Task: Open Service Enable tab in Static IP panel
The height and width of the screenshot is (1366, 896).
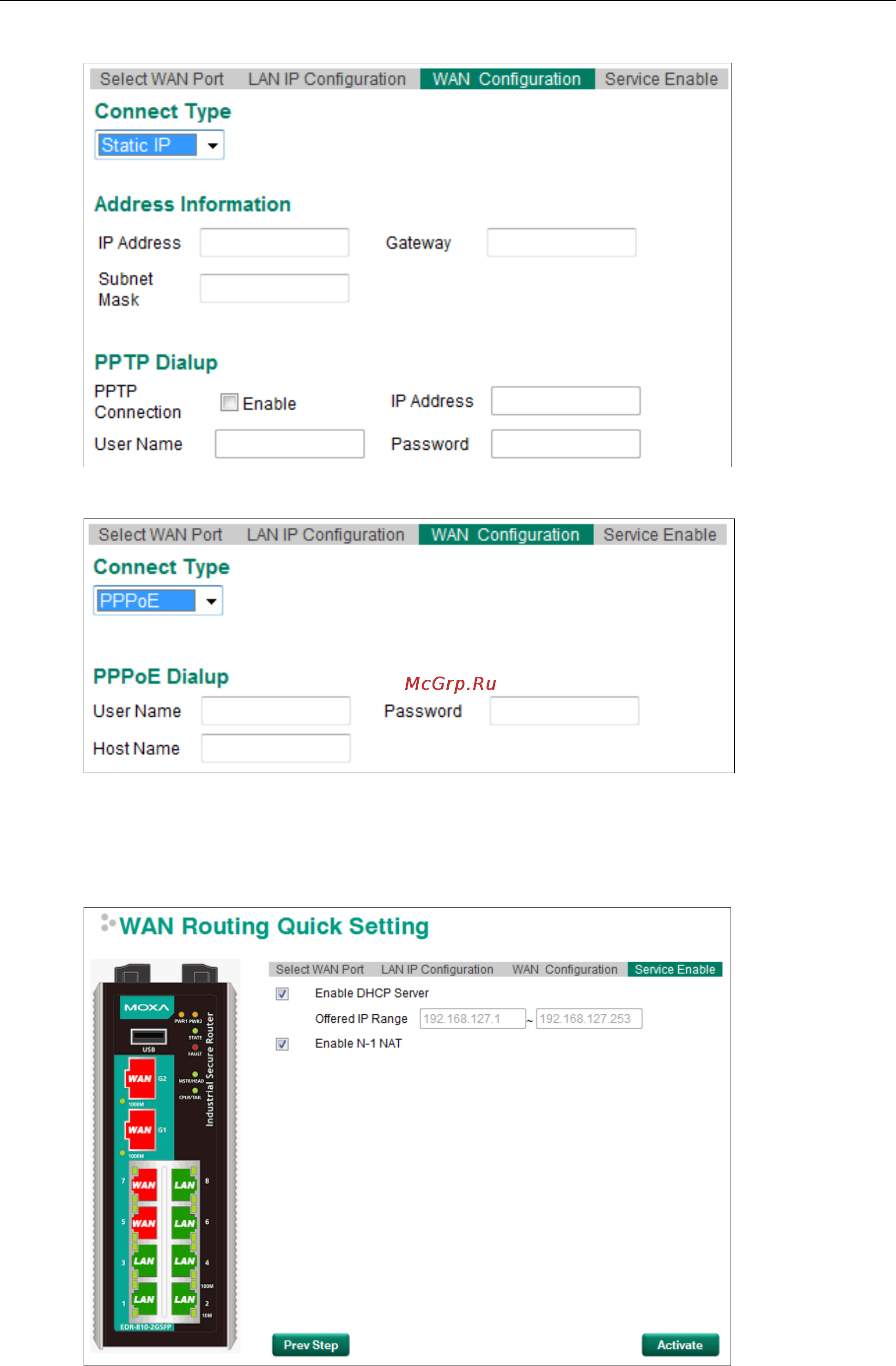Action: 661,79
